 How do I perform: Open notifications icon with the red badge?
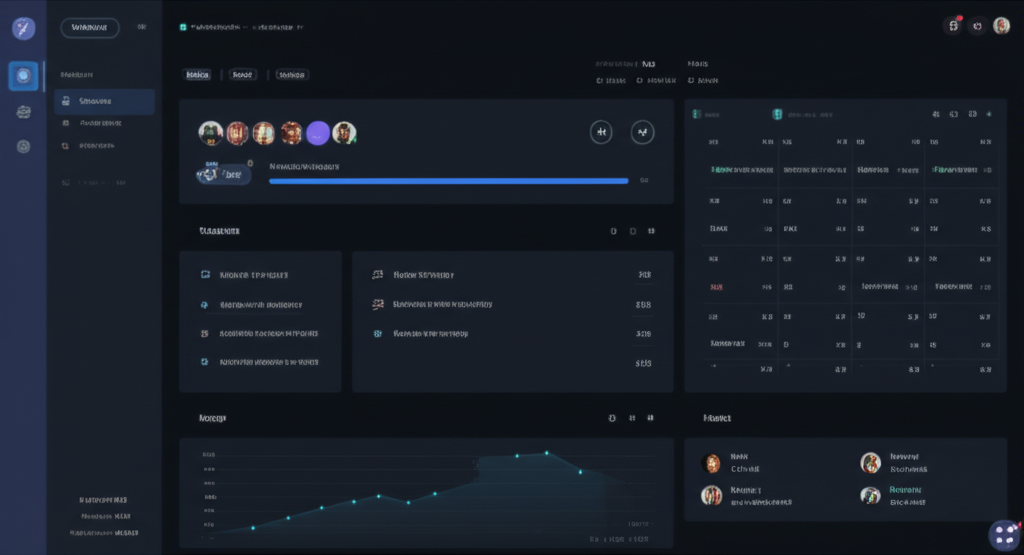click(x=953, y=26)
